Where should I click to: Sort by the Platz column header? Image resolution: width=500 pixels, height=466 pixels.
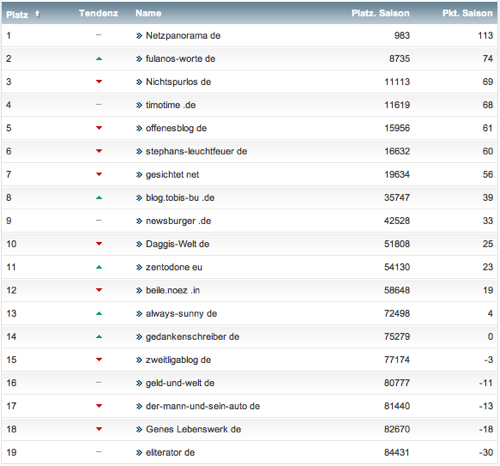pos(17,14)
